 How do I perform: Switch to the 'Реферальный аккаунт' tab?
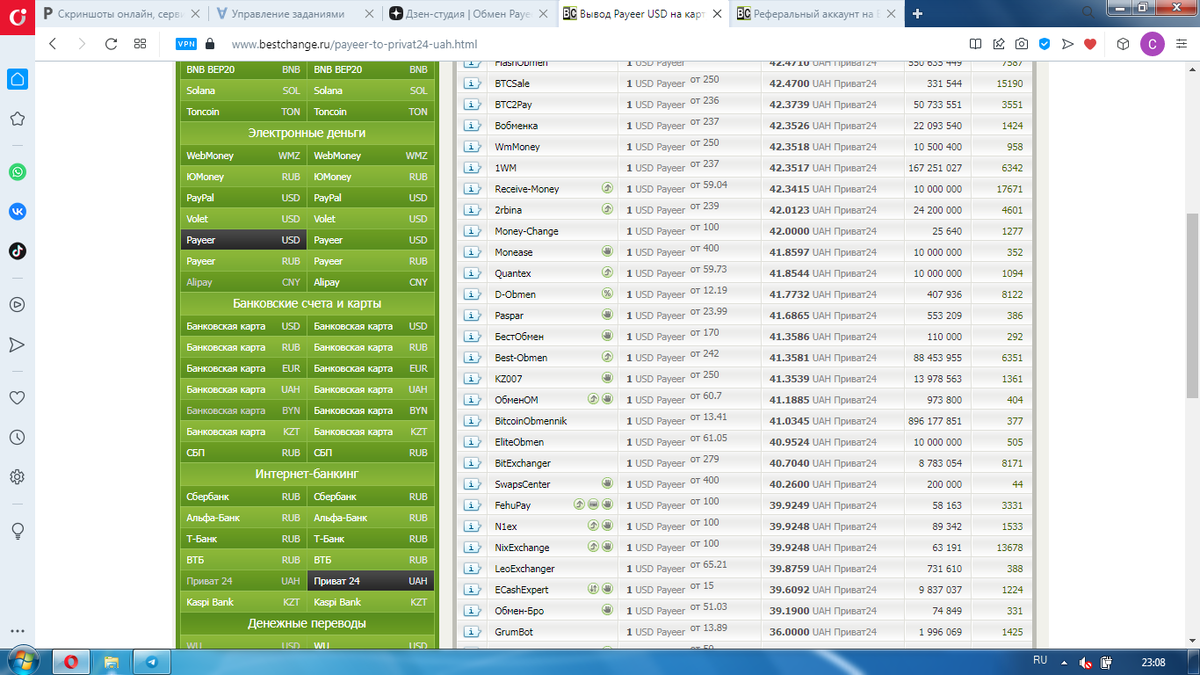[x=816, y=14]
